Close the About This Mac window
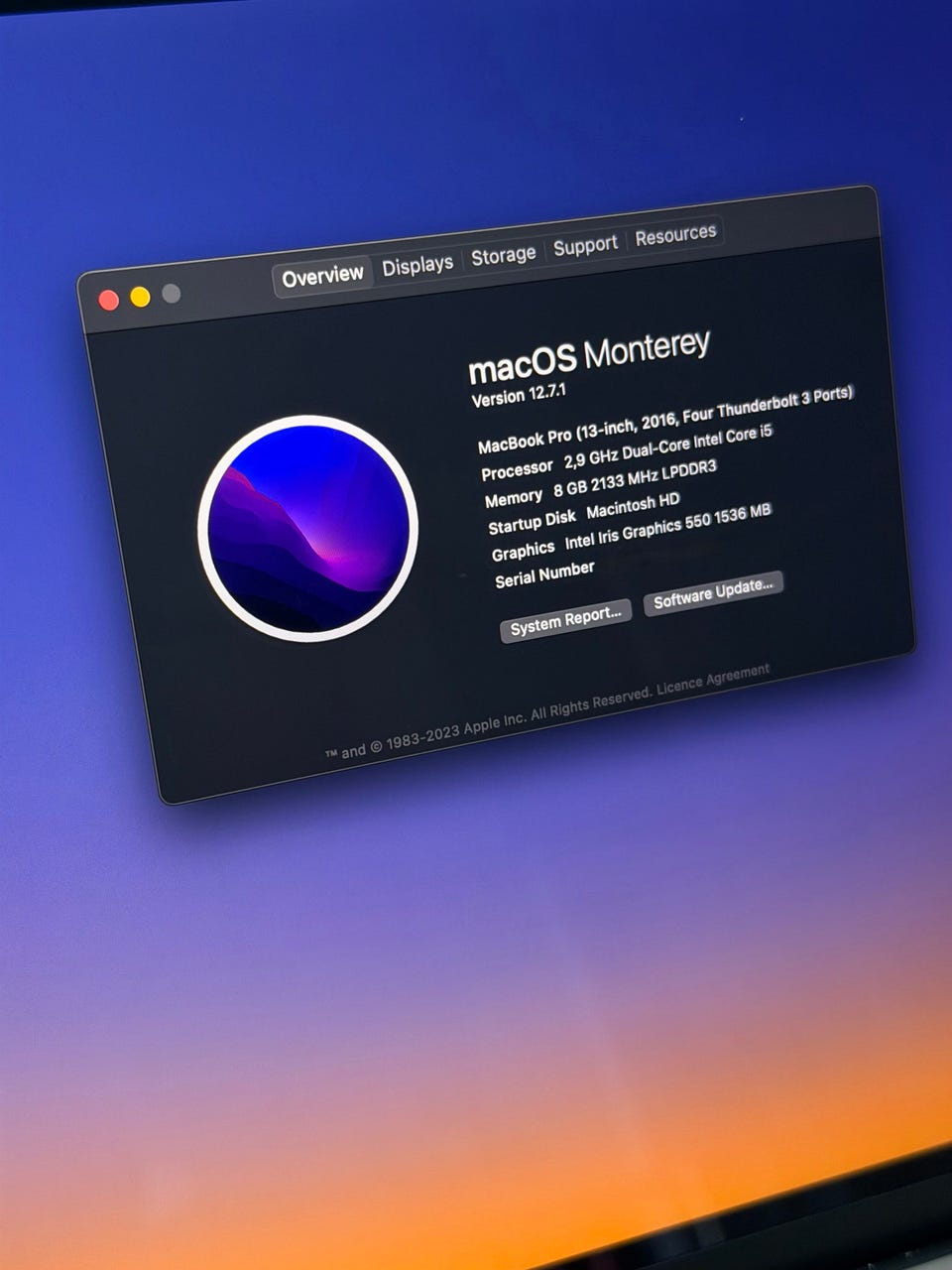This screenshot has height=1270, width=952. pos(109,300)
